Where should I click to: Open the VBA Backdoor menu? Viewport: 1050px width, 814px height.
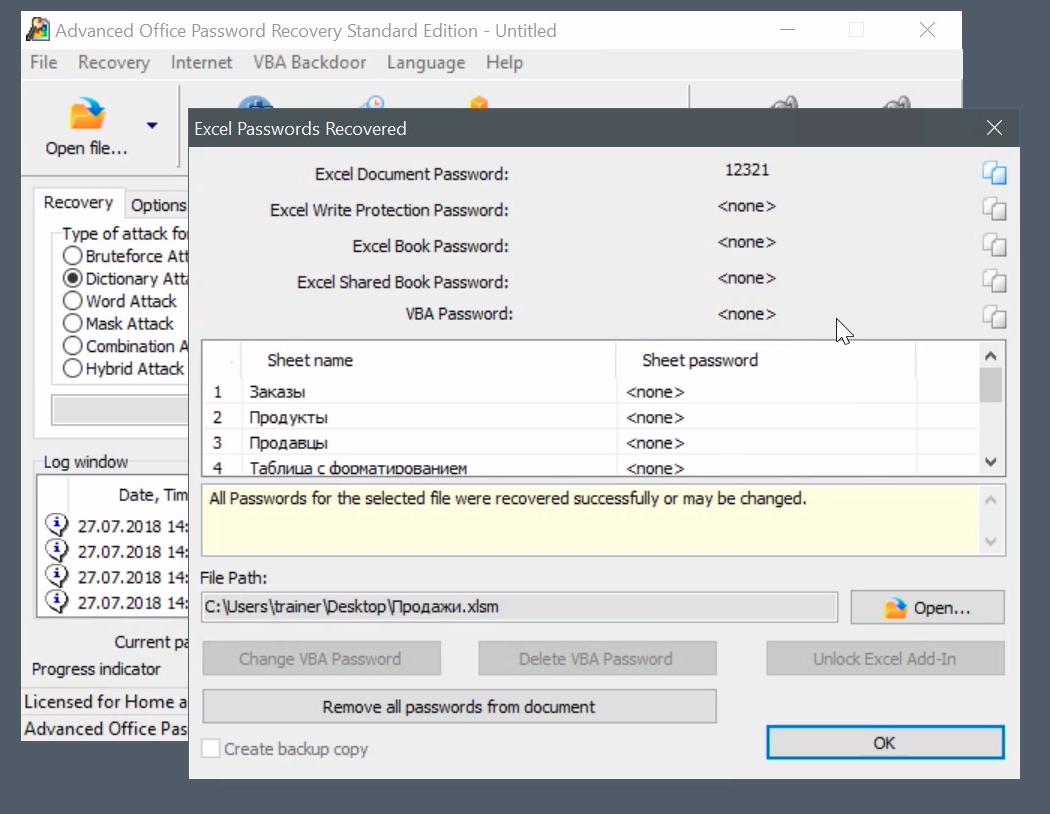(309, 62)
